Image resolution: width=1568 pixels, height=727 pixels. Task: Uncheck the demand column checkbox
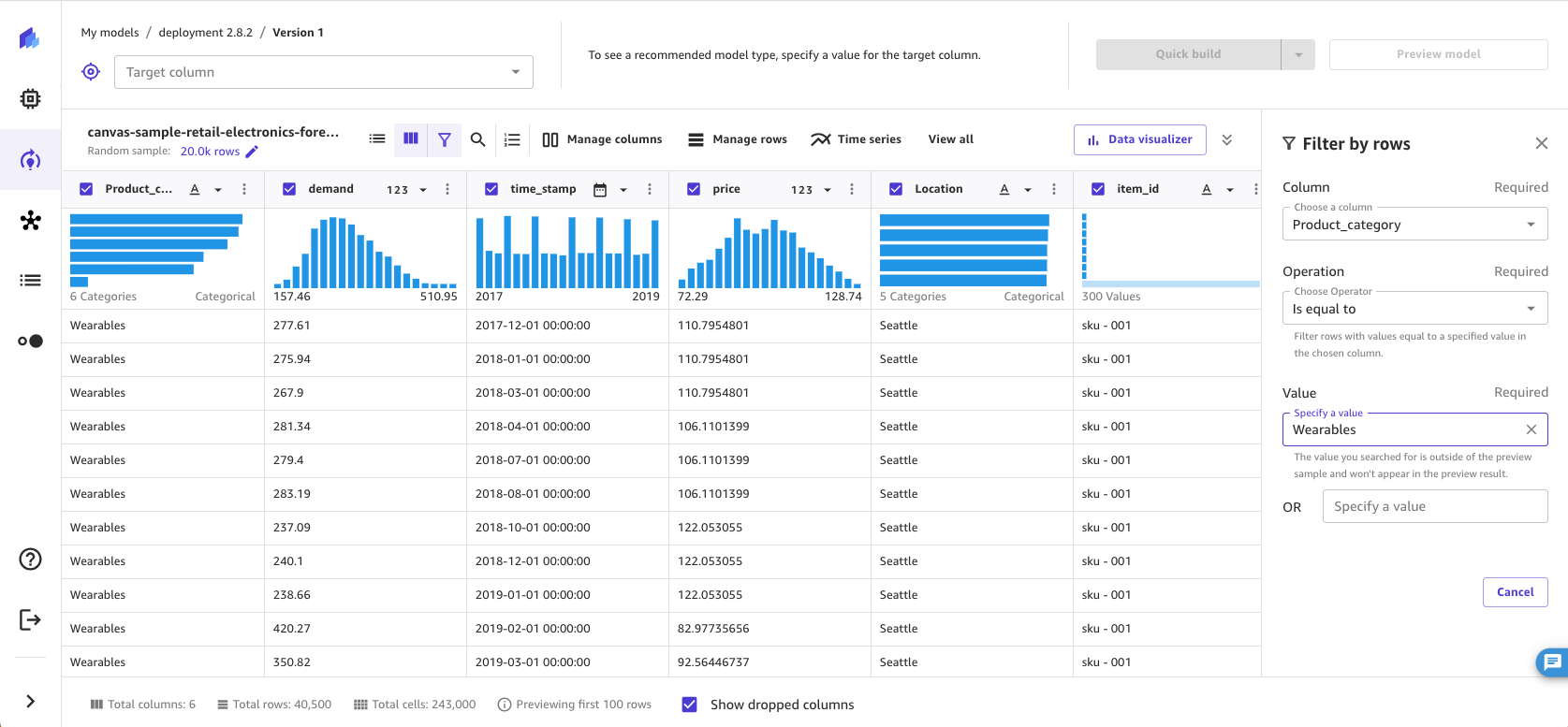pos(289,189)
